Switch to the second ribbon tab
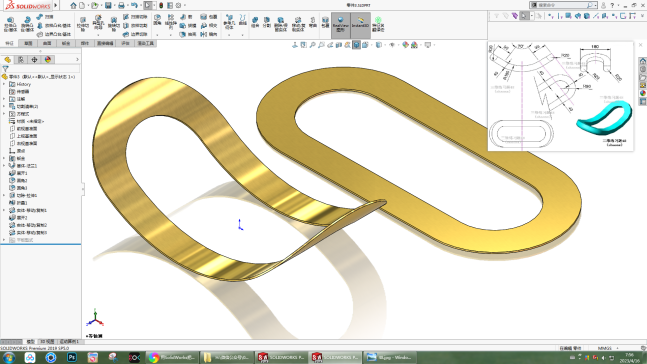 pyautogui.click(x=28, y=43)
